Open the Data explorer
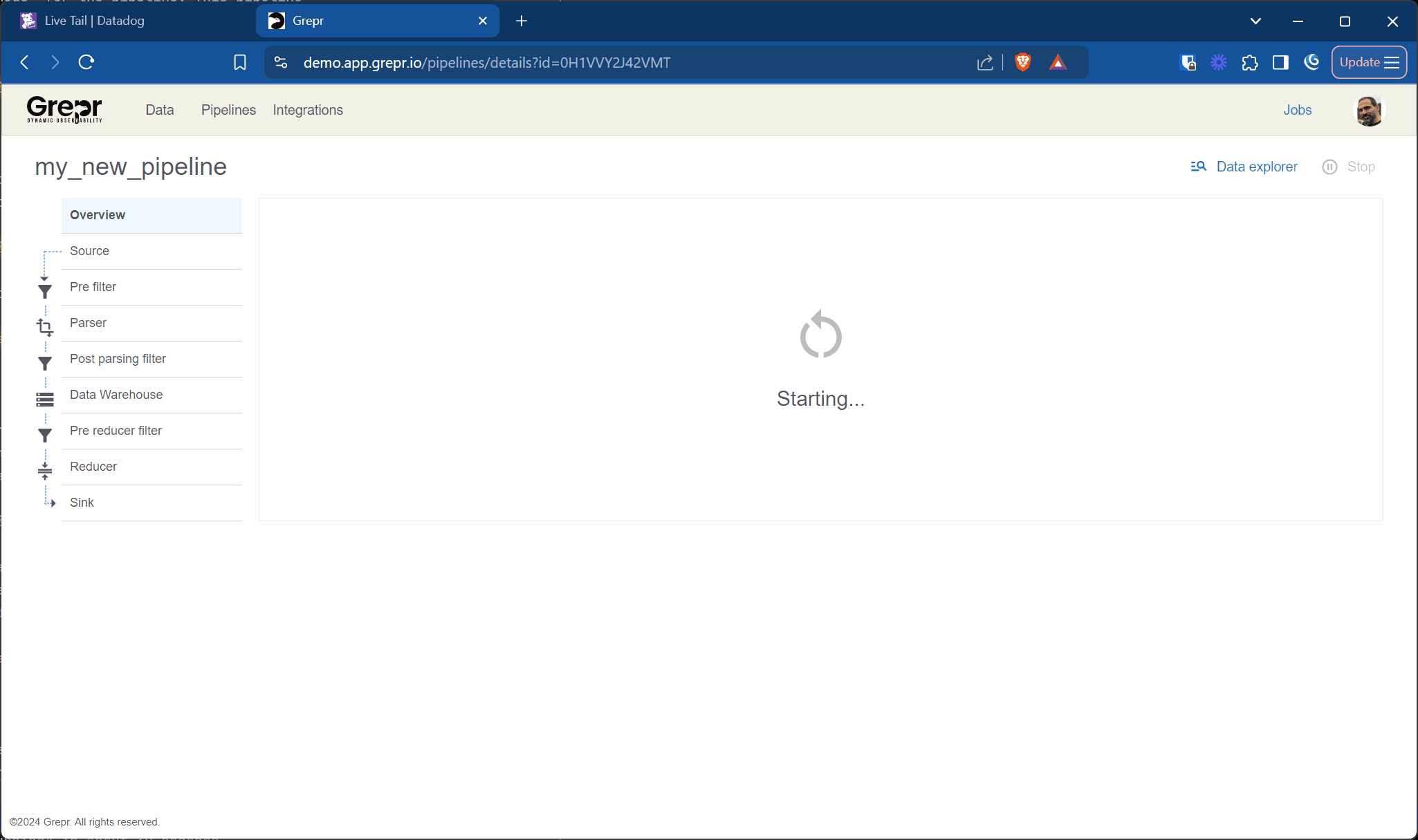Viewport: 1418px width, 840px height. 1244,167
